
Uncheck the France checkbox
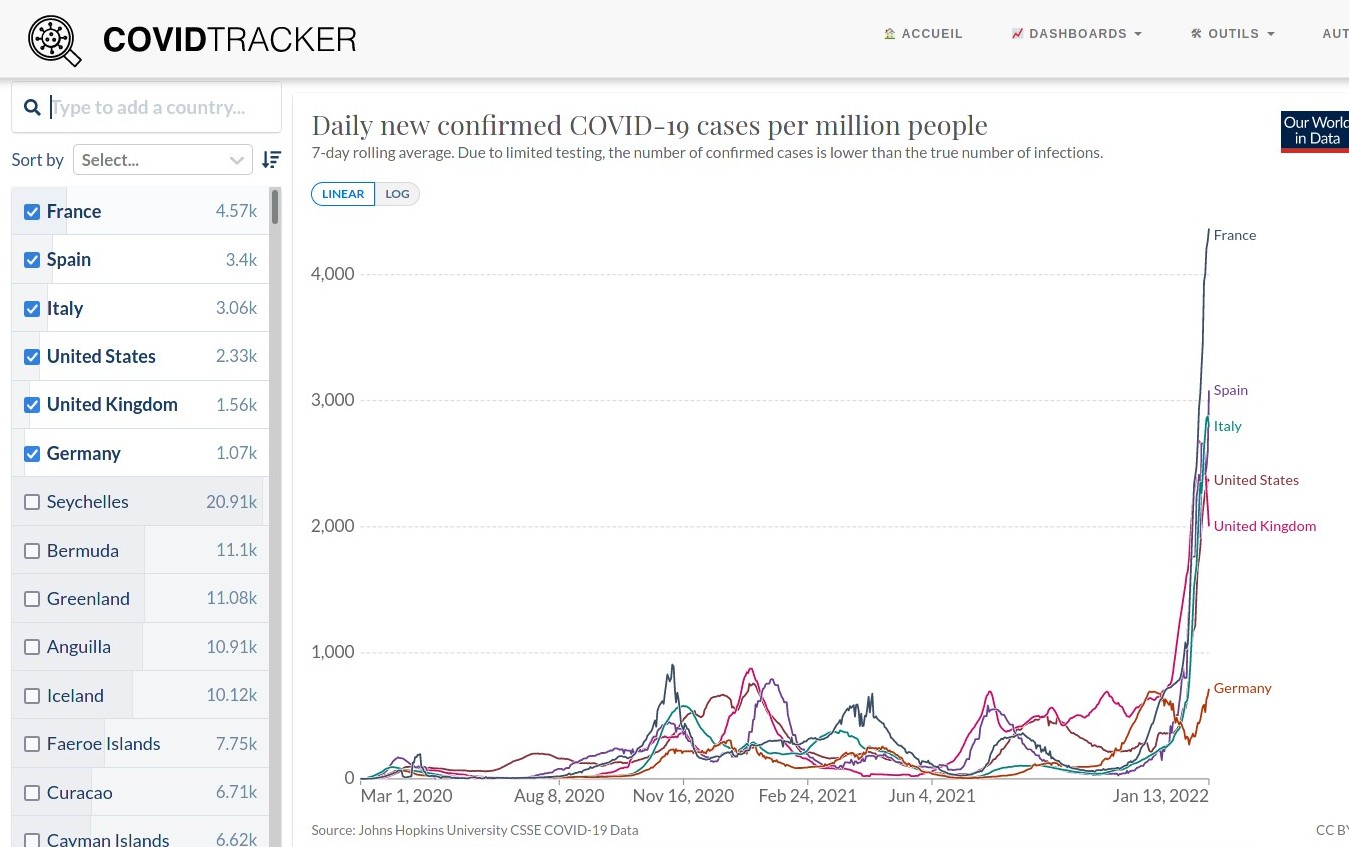coord(32,212)
